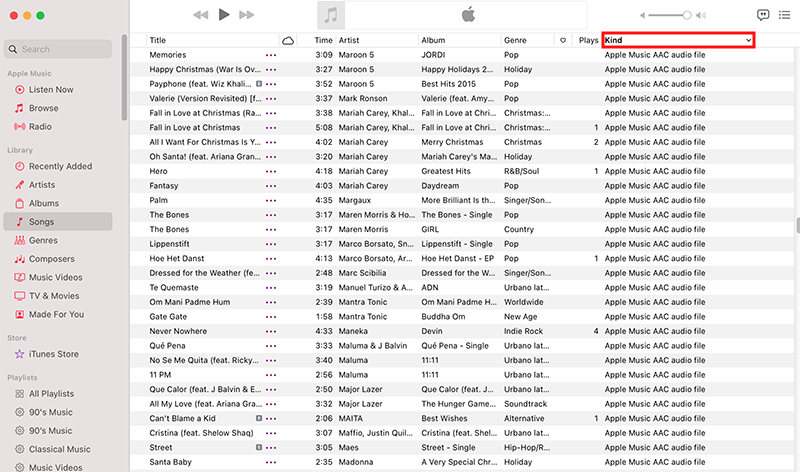Open more options for Lippenstift

271,244
